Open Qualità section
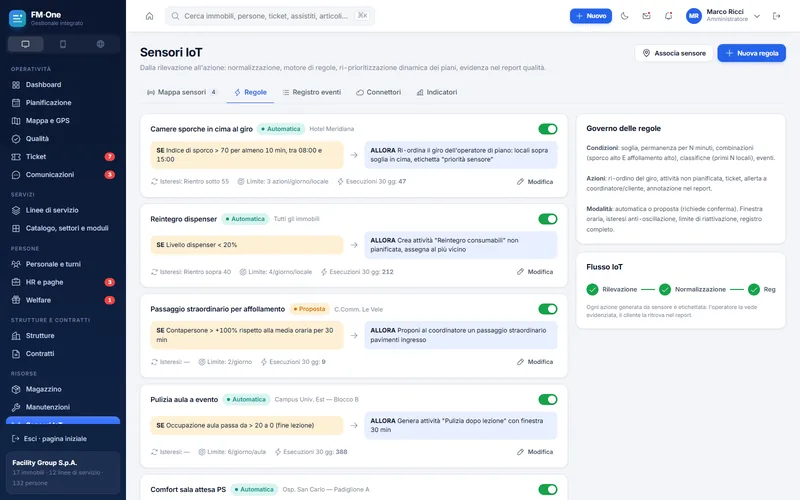800x500 pixels. pos(63,139)
